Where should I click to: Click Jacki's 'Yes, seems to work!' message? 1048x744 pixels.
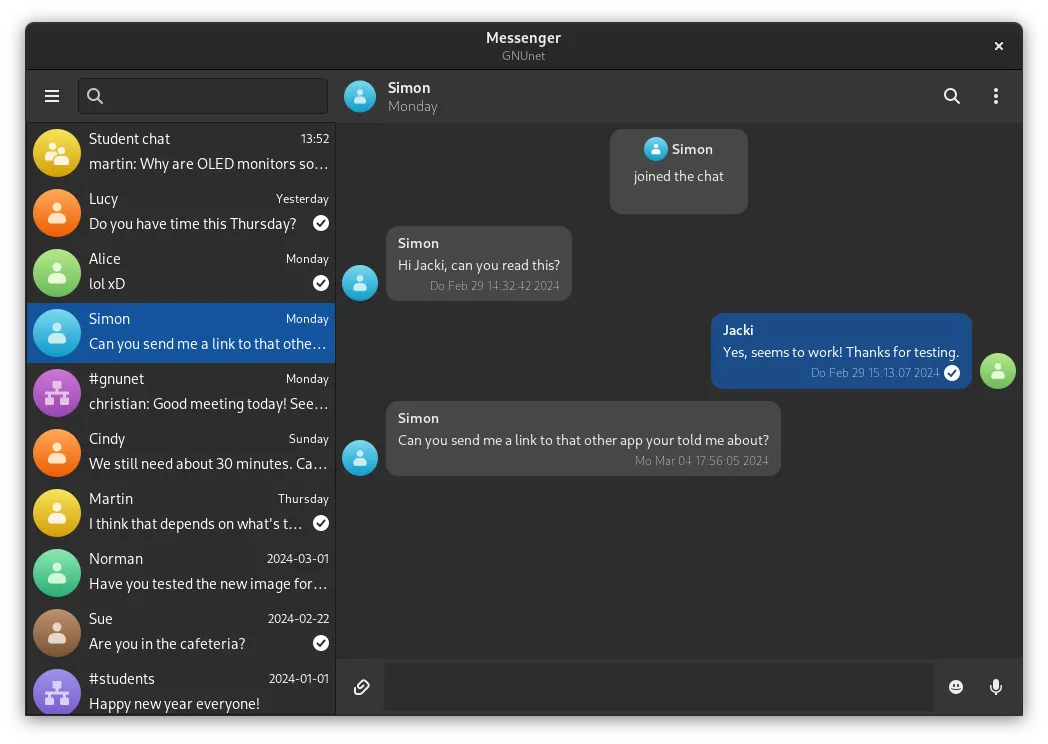point(840,351)
